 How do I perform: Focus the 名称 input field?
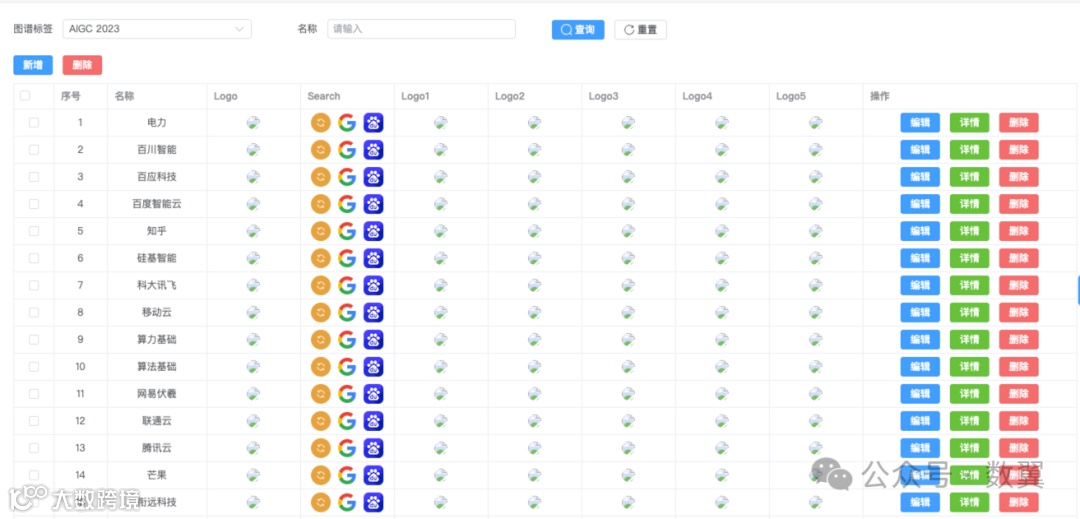422,29
